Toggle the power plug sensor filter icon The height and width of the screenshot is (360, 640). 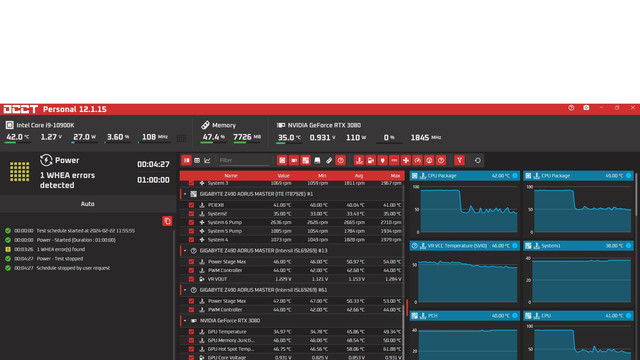382,160
